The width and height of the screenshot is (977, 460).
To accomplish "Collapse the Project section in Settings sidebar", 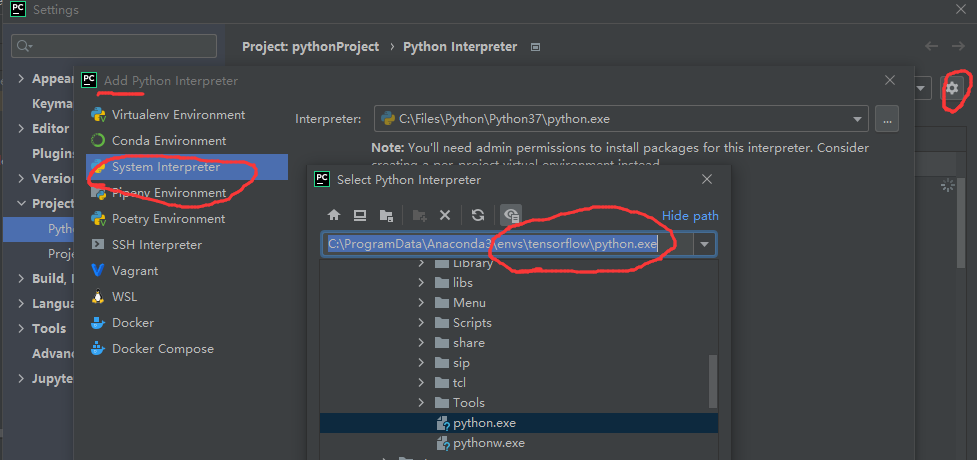I will (22, 203).
